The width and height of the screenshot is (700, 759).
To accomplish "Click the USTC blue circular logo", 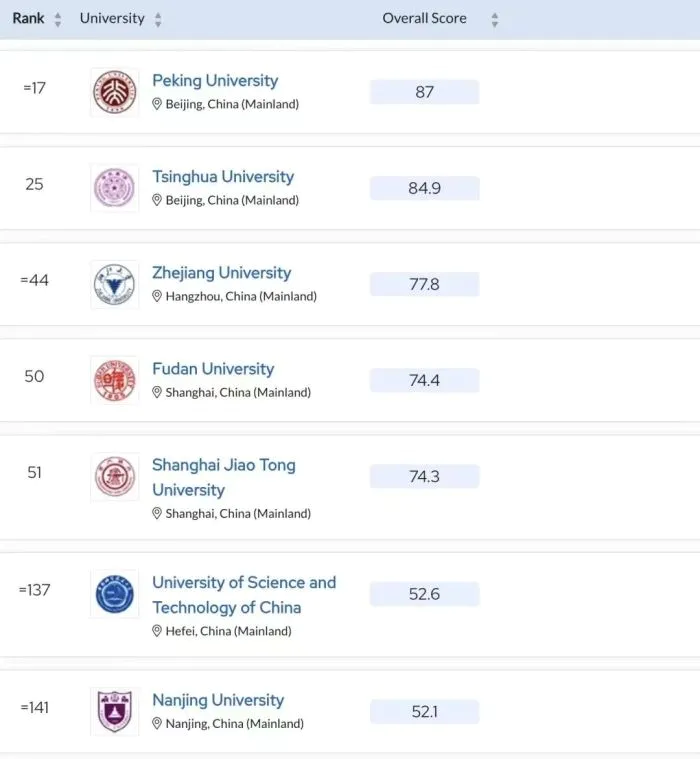I will pyautogui.click(x=115, y=594).
